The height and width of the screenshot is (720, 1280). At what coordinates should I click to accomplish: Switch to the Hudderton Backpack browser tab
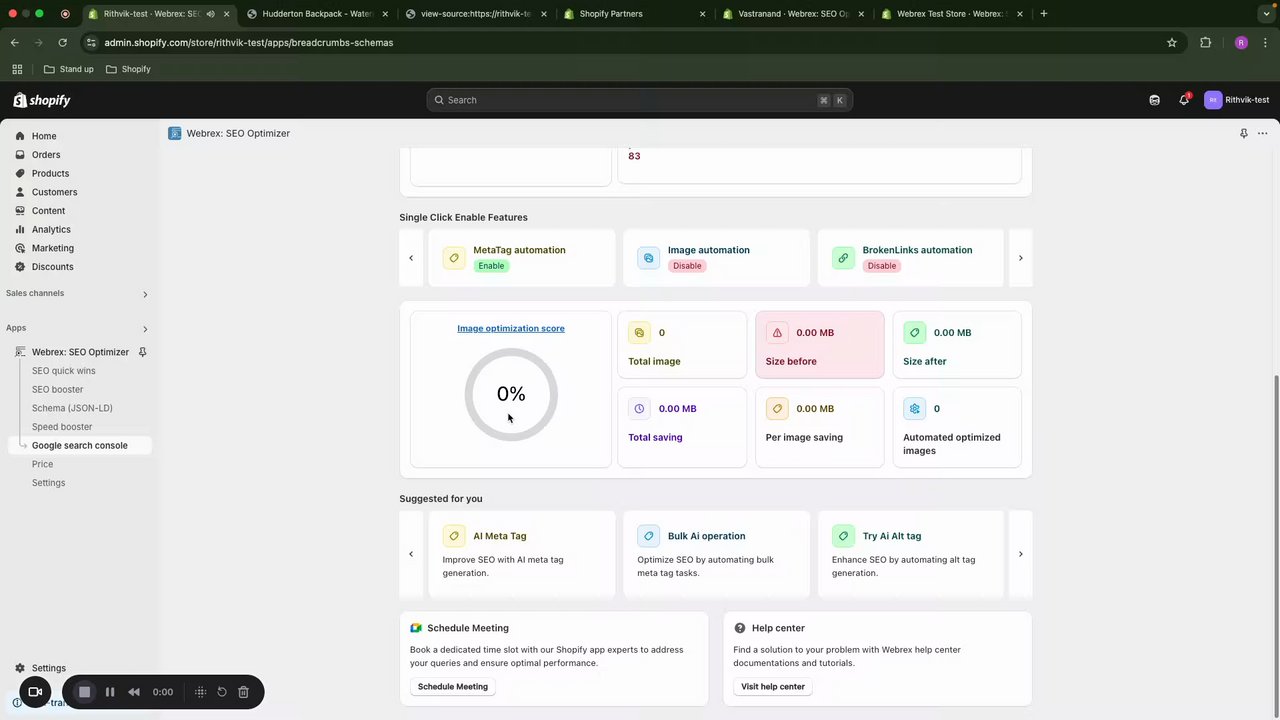[316, 14]
